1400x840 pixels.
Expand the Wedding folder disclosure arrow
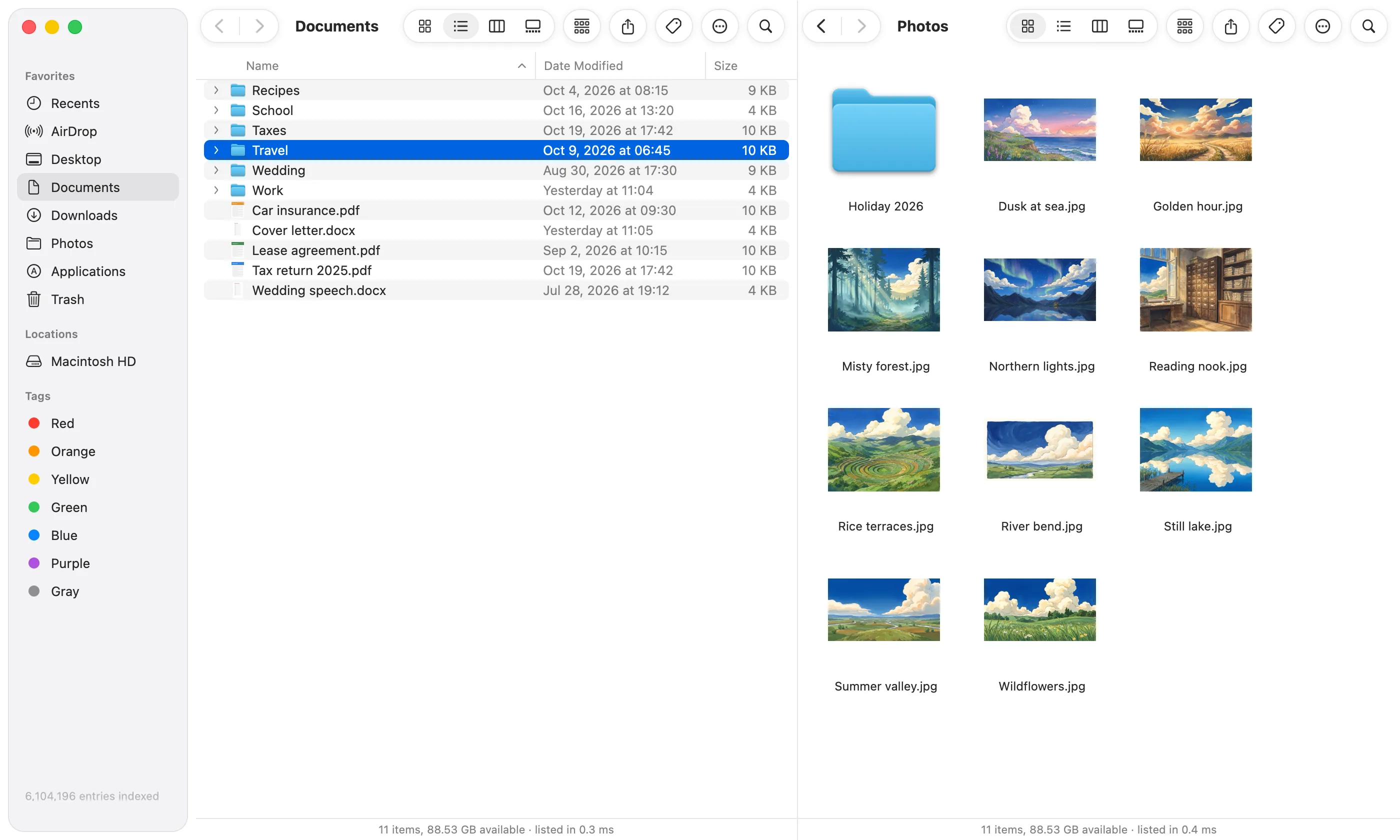tap(215, 170)
